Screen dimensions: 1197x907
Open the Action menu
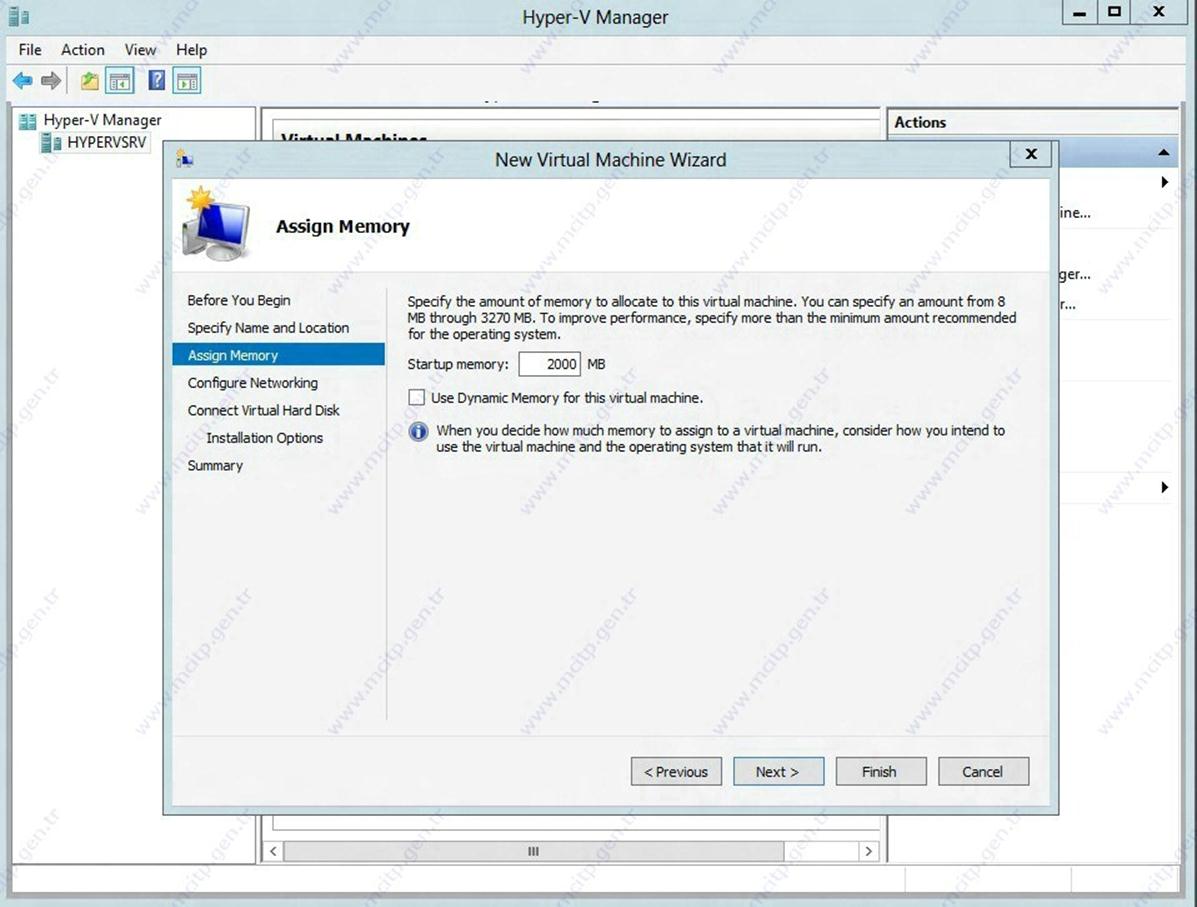tap(82, 50)
